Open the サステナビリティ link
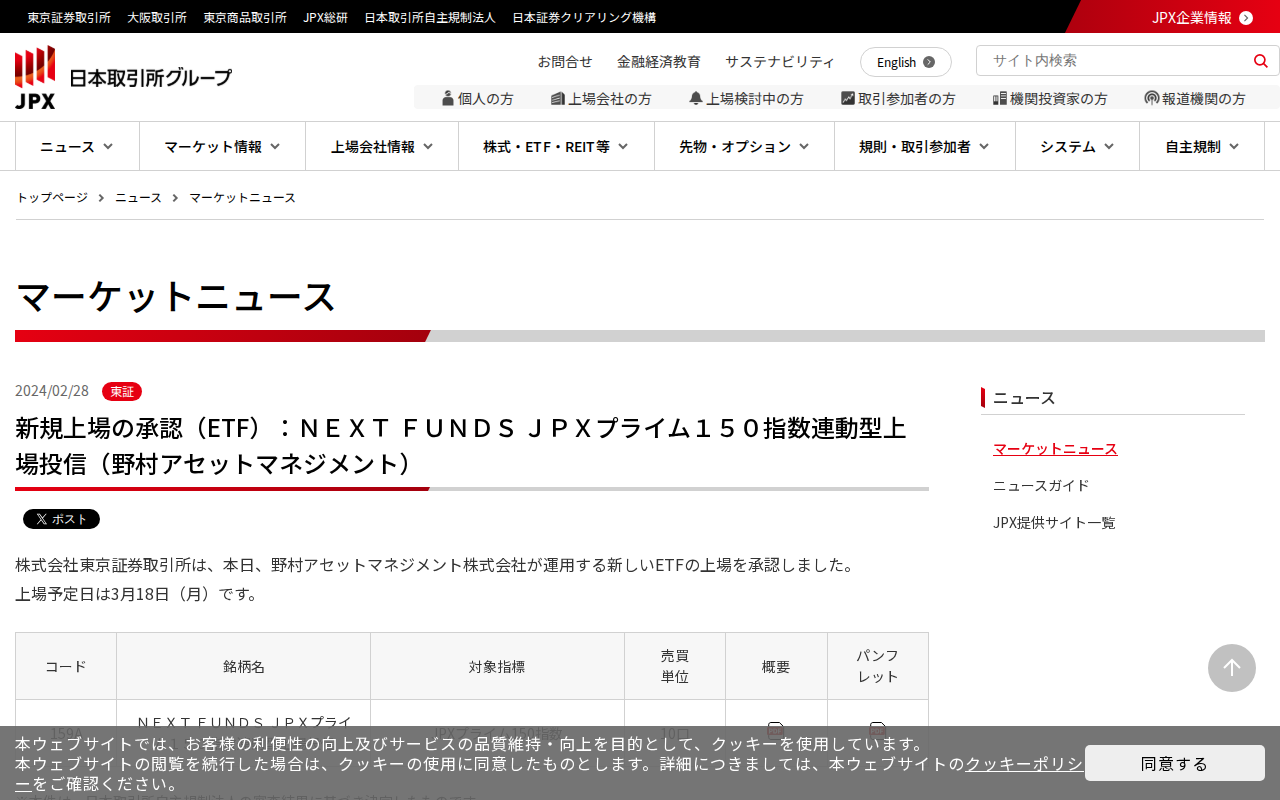The width and height of the screenshot is (1280, 800). coord(780,61)
